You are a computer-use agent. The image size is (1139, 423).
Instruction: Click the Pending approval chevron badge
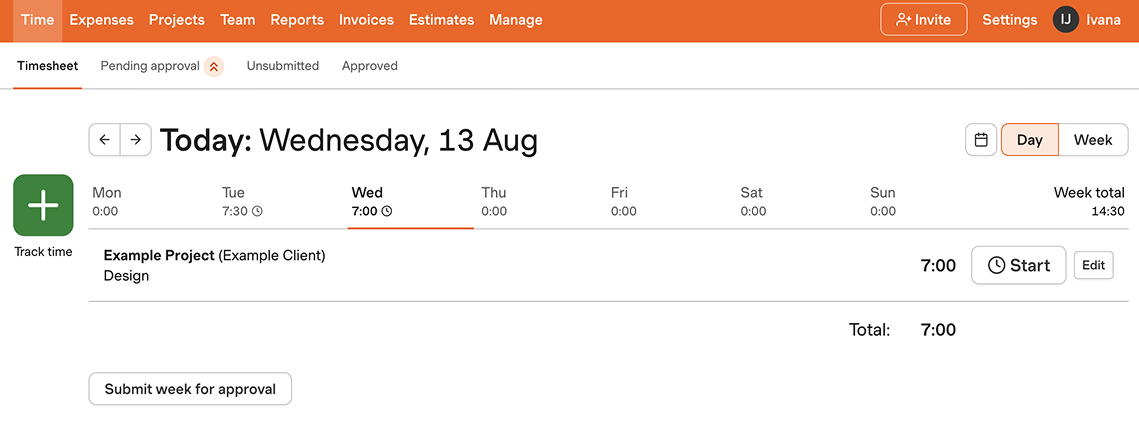pyautogui.click(x=213, y=67)
